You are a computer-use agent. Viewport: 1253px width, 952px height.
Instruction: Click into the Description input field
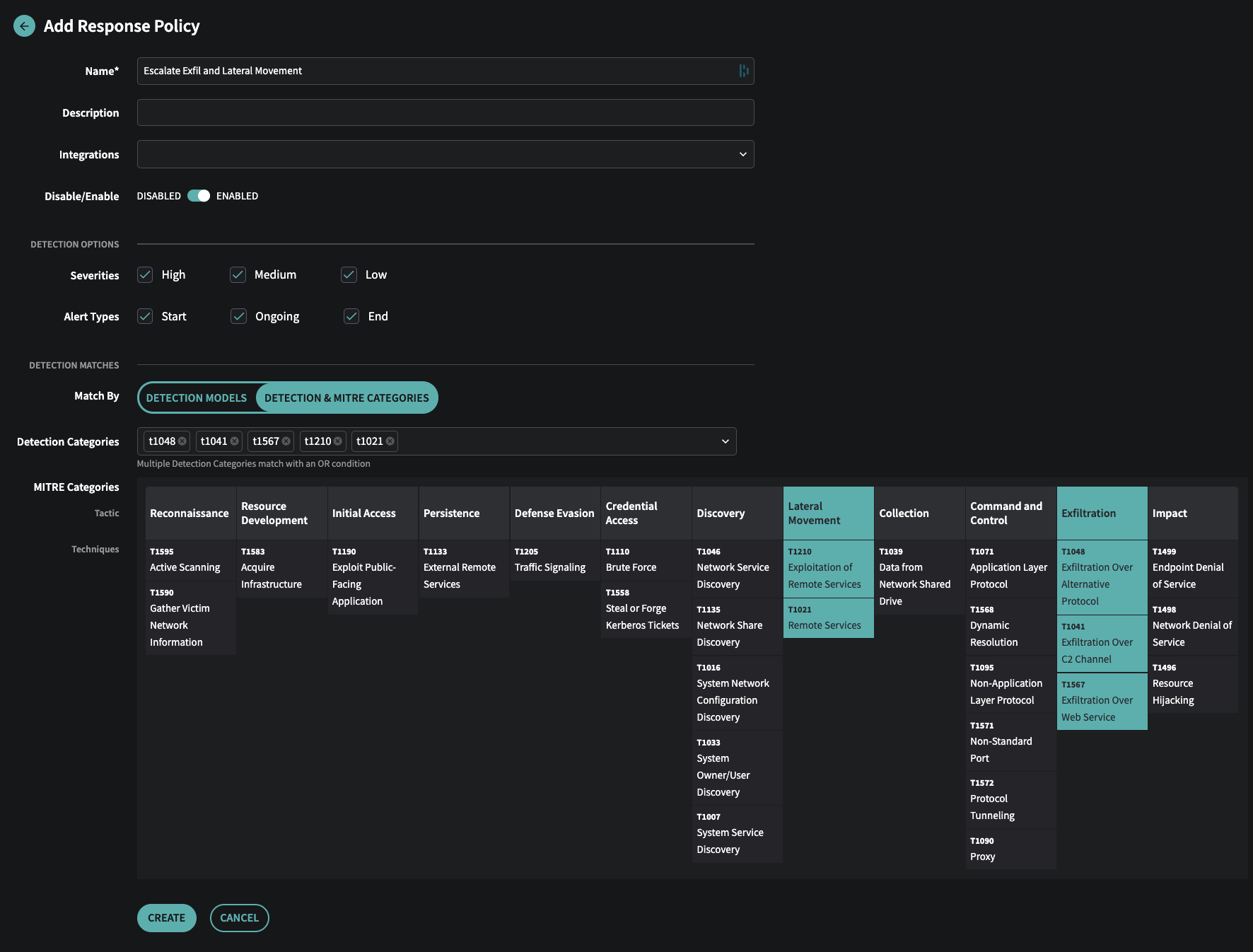coord(445,112)
